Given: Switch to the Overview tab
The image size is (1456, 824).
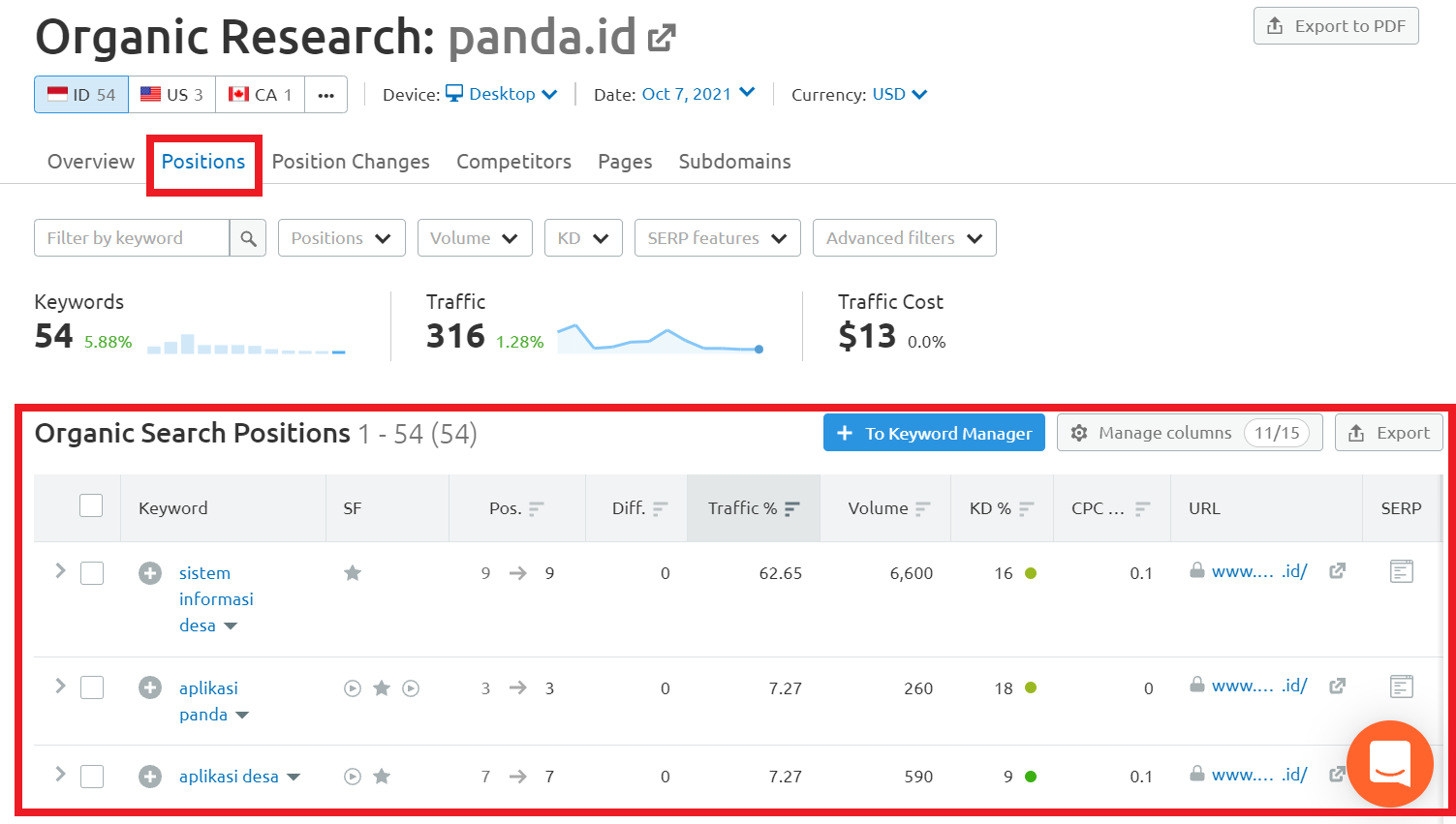Looking at the screenshot, I should tap(91, 162).
